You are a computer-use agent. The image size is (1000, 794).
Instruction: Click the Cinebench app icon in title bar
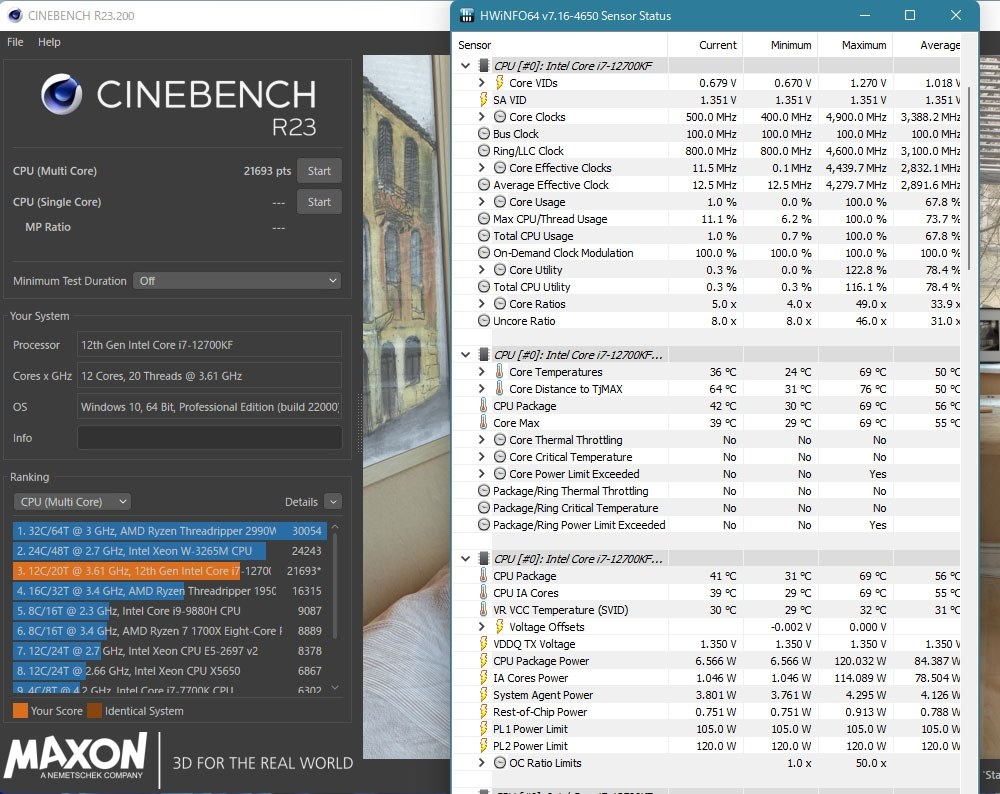[x=14, y=15]
